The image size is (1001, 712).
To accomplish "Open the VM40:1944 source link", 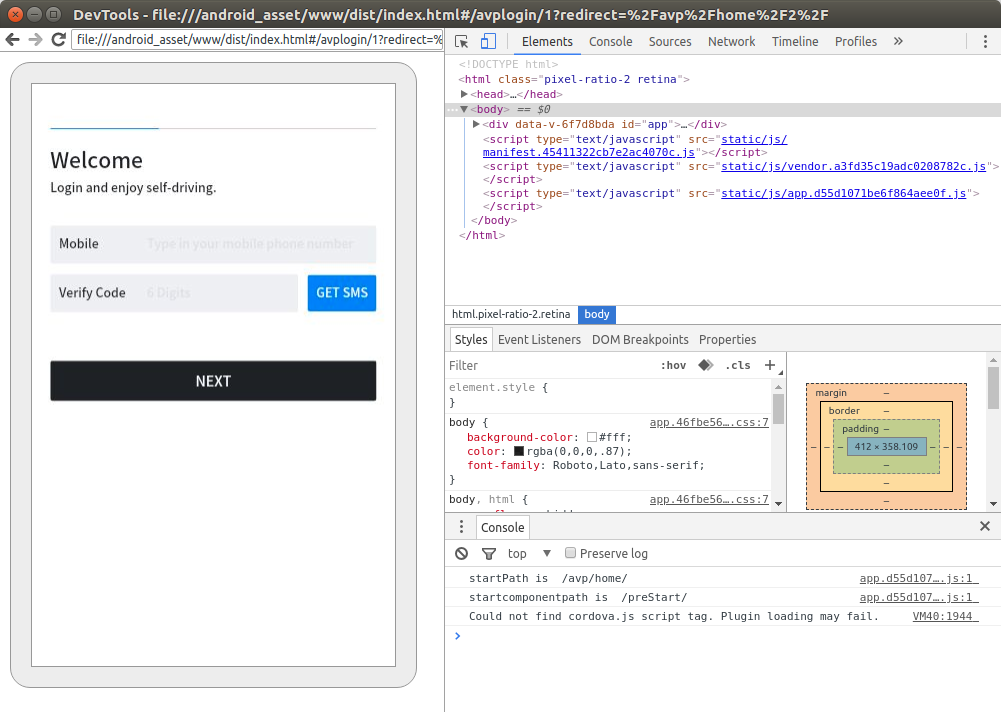I will [x=945, y=616].
